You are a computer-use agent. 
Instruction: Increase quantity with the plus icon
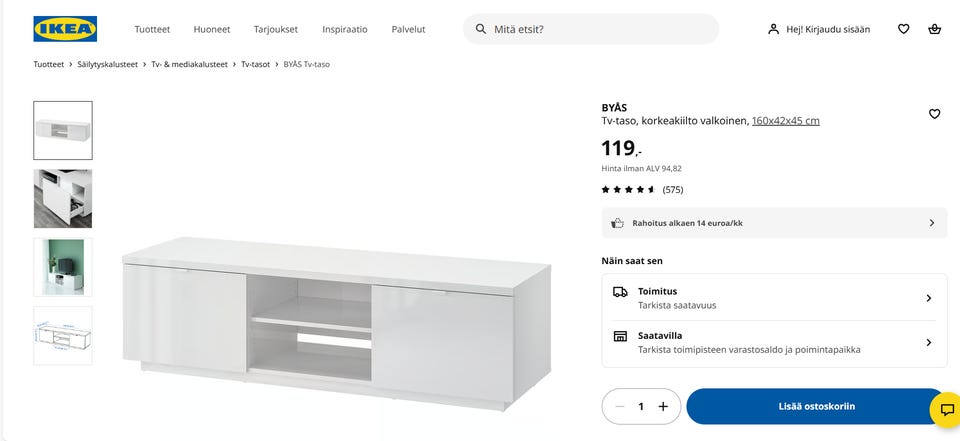[x=663, y=406]
